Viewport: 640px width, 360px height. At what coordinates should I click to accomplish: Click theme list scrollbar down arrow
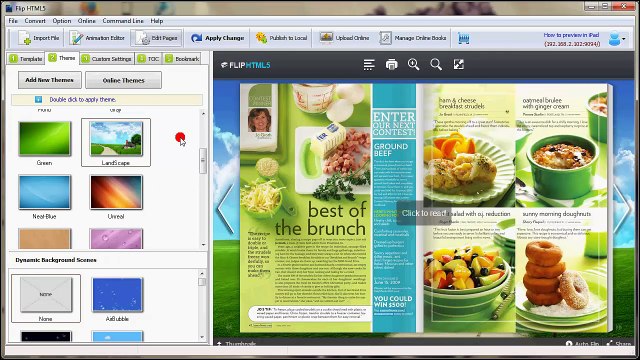pos(203,245)
